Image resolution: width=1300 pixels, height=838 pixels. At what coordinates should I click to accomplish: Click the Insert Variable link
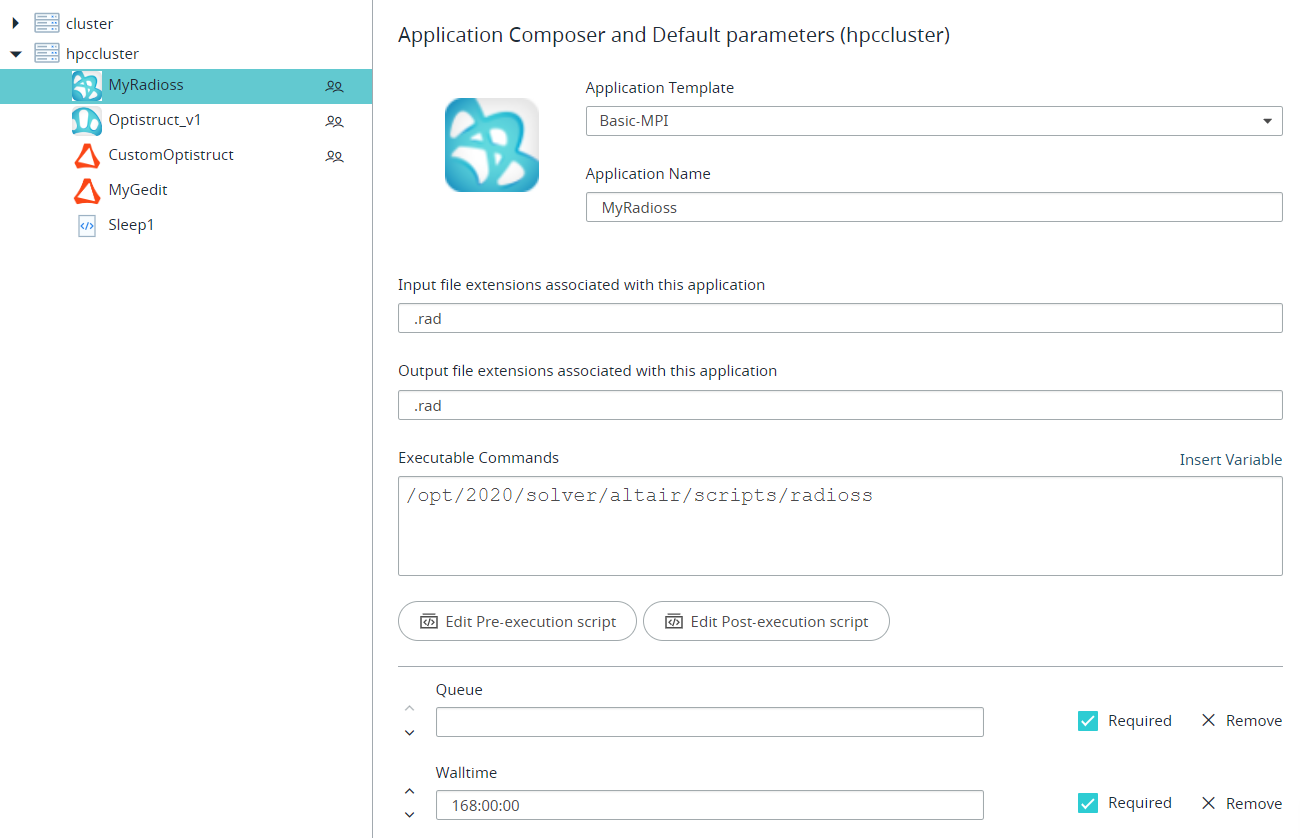(x=1230, y=460)
